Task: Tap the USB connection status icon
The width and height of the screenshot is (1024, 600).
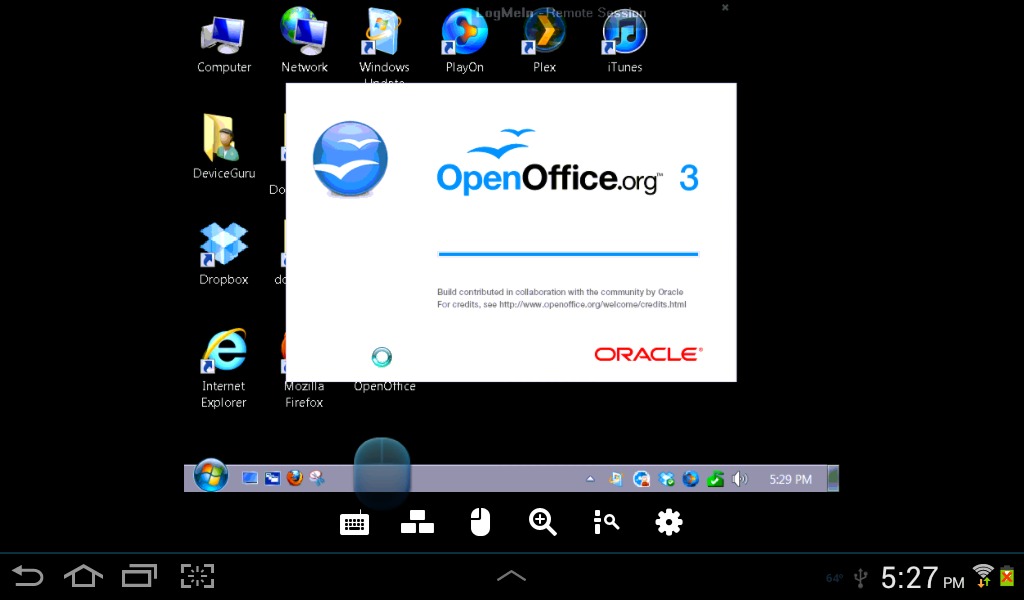Action: 861,577
